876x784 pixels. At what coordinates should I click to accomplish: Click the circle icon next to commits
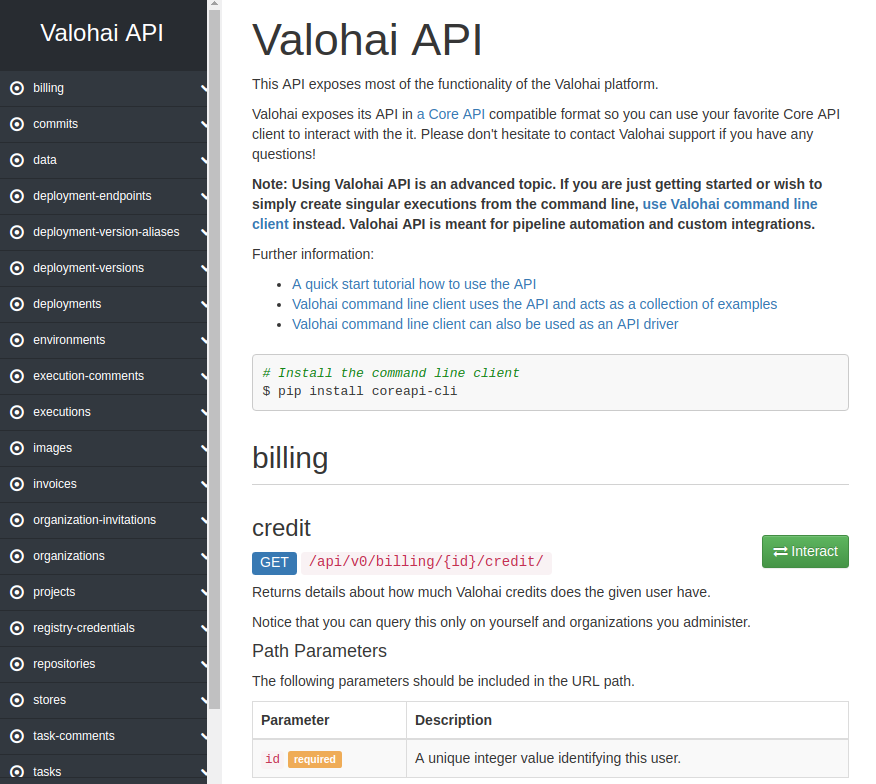(17, 124)
